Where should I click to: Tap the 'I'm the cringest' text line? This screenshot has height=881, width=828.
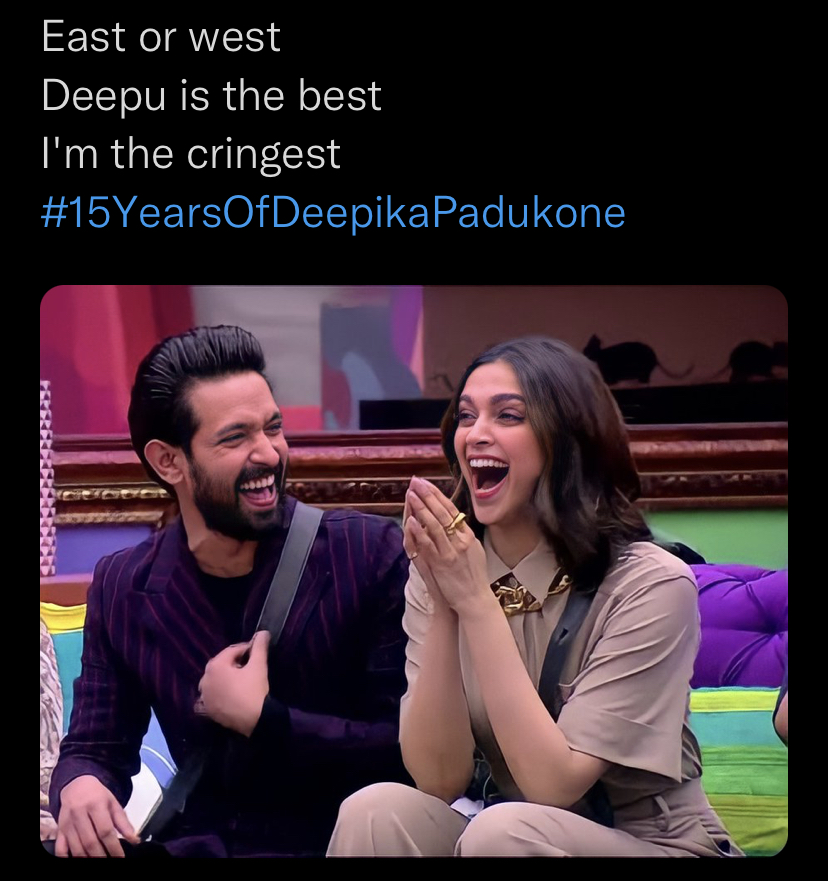191,153
